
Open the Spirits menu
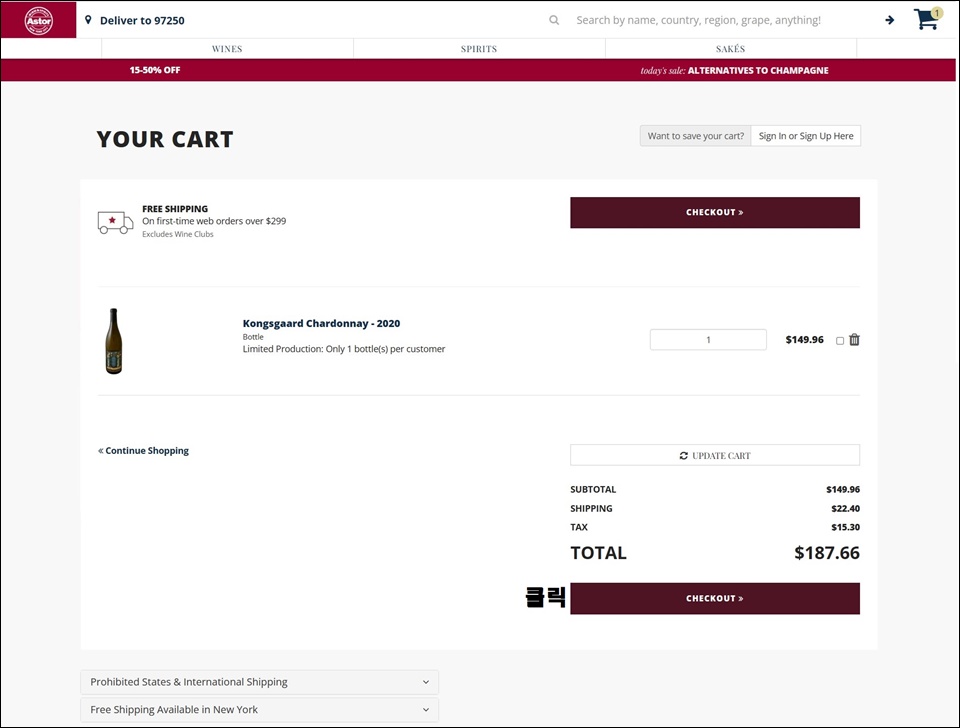point(479,49)
